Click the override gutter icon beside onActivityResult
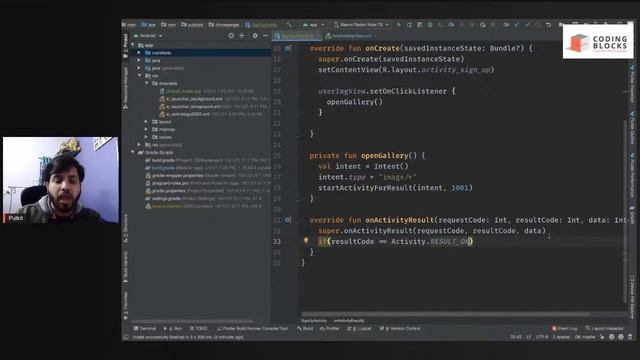640x360 pixels. click(288, 220)
